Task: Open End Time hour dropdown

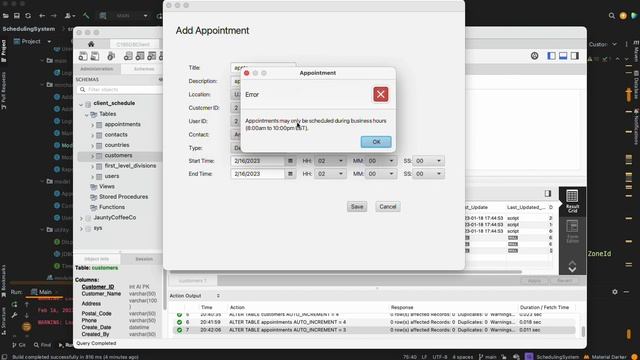Action: tap(330, 174)
